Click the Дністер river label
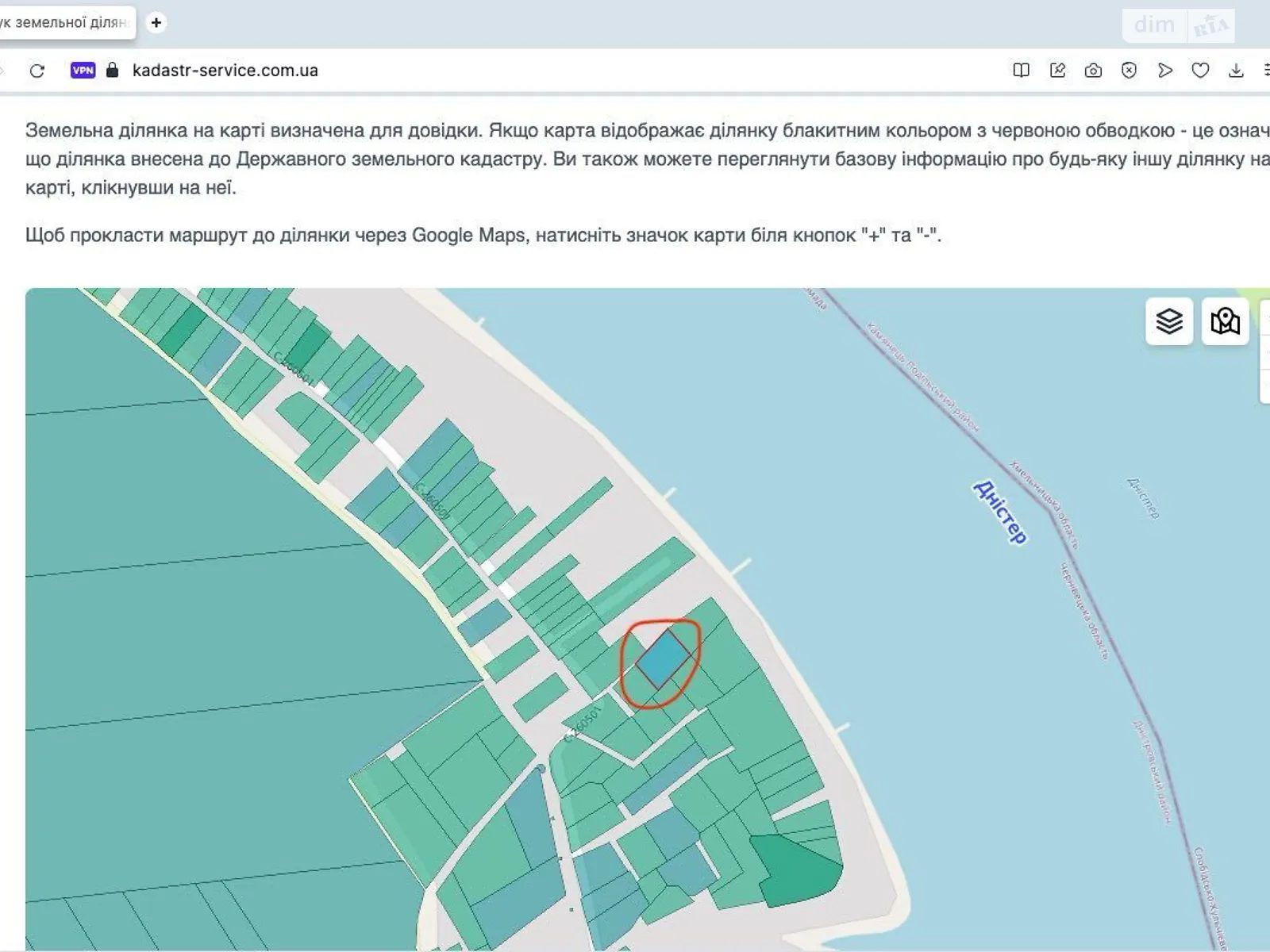This screenshot has height=952, width=1270. click(x=1000, y=512)
